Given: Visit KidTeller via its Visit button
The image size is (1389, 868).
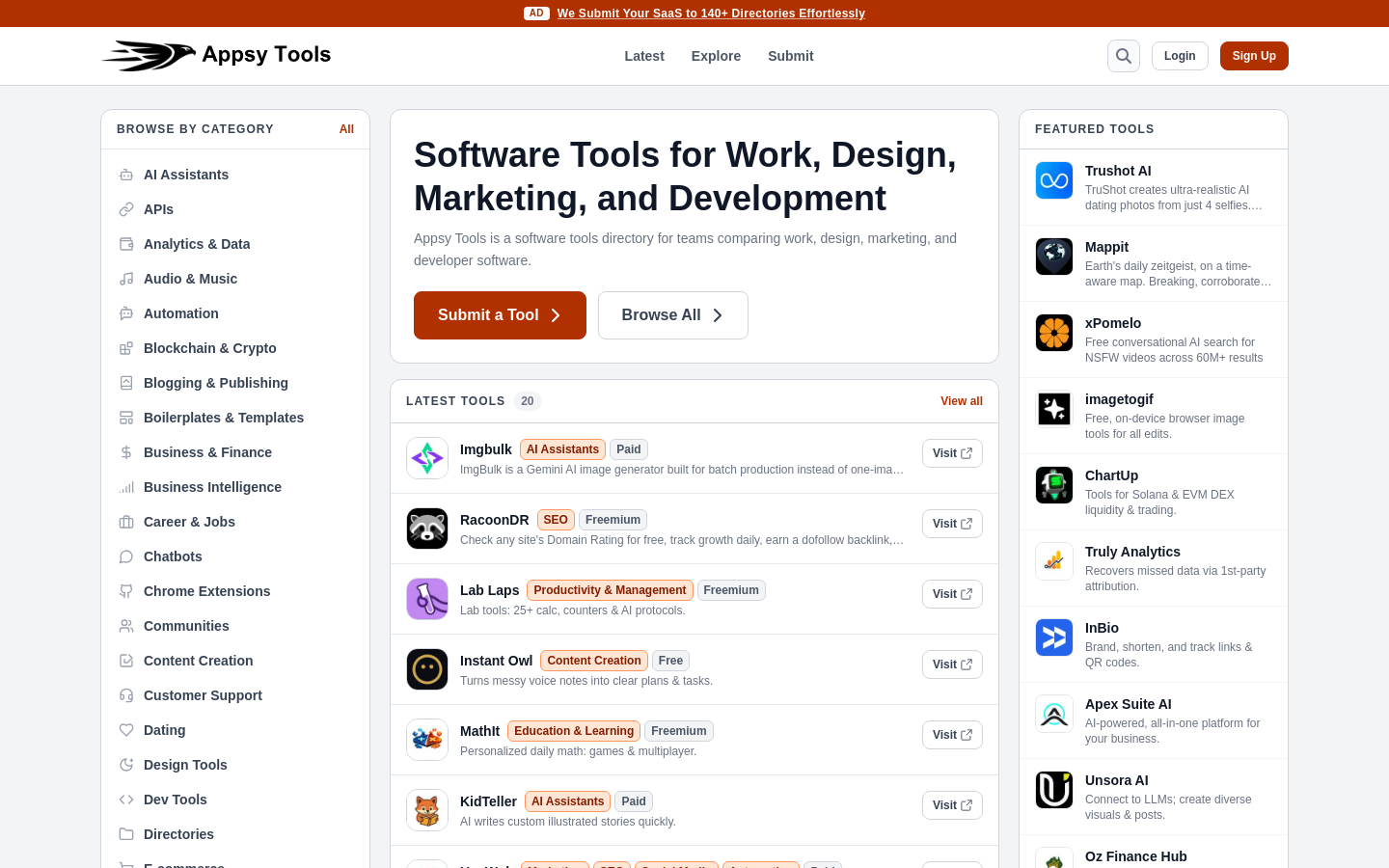Looking at the screenshot, I should tap(952, 805).
